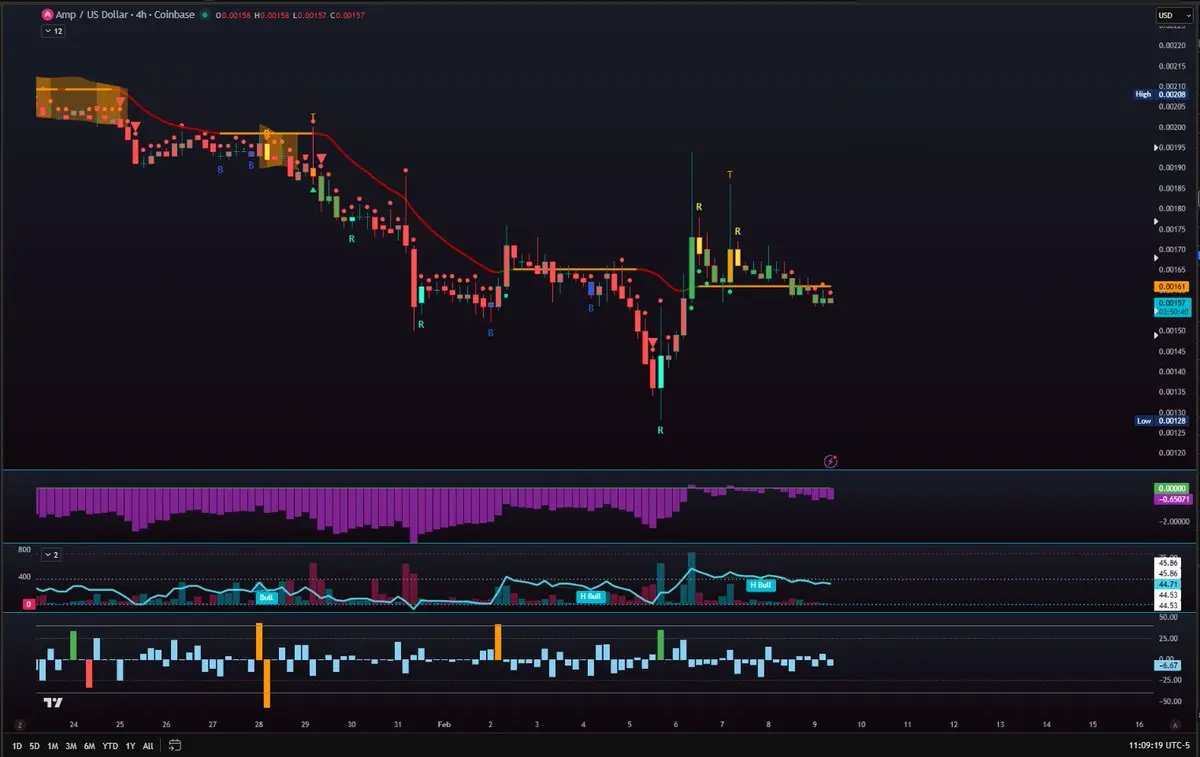Click the green 0.00000 value label
The width and height of the screenshot is (1200, 757).
[x=1170, y=487]
